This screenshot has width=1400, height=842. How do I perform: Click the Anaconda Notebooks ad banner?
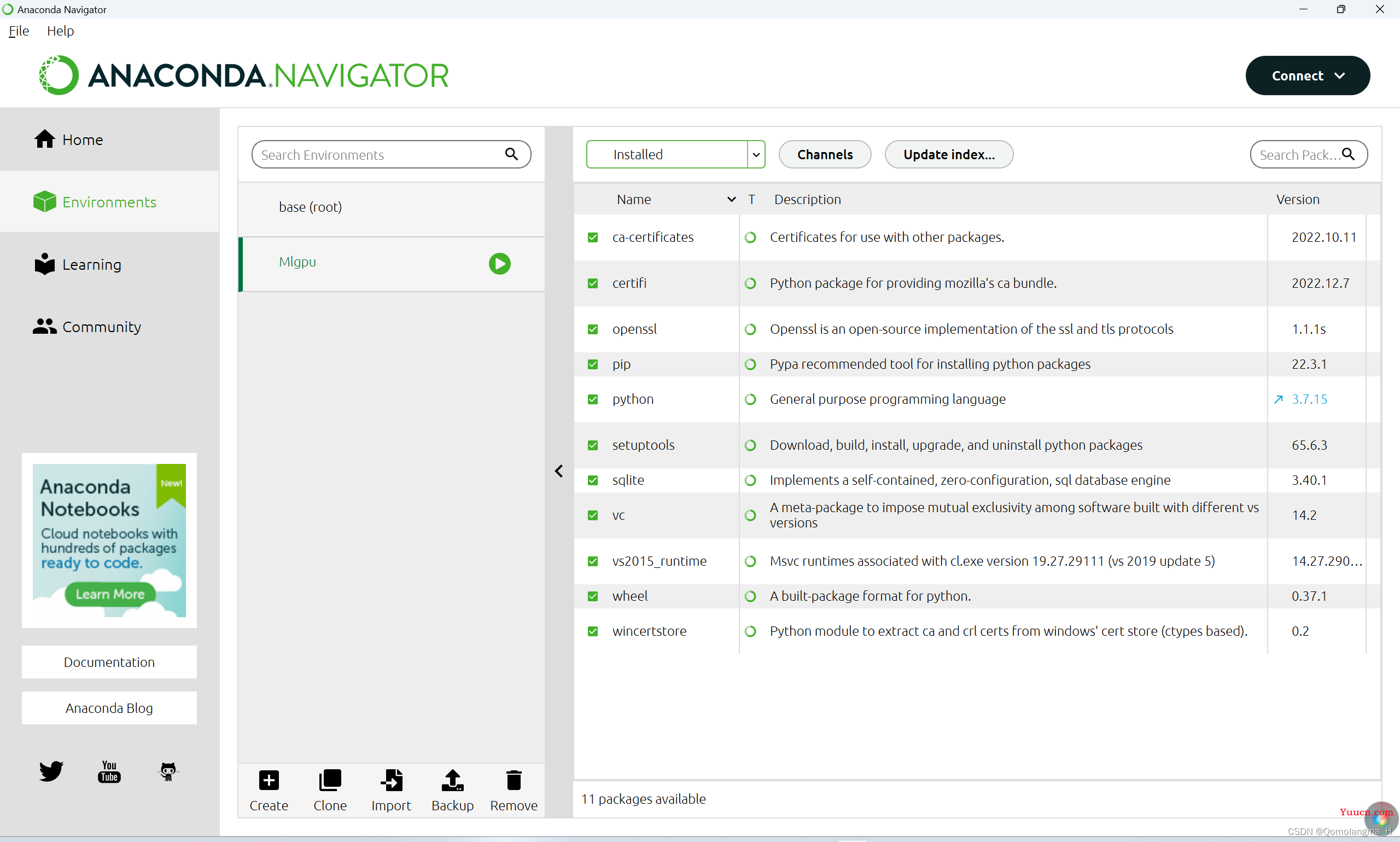click(109, 540)
